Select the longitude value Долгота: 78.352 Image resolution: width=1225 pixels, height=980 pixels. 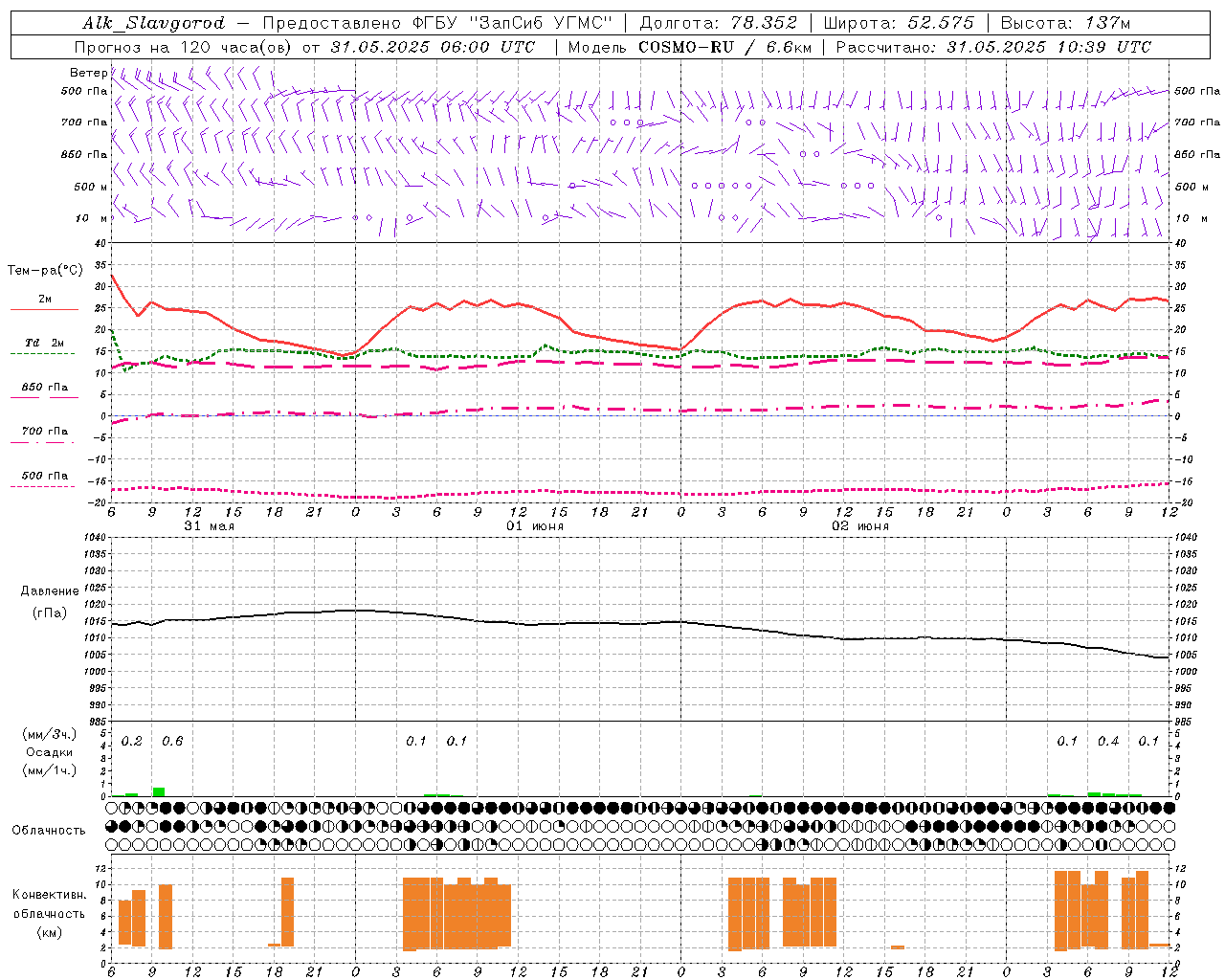pos(718,23)
